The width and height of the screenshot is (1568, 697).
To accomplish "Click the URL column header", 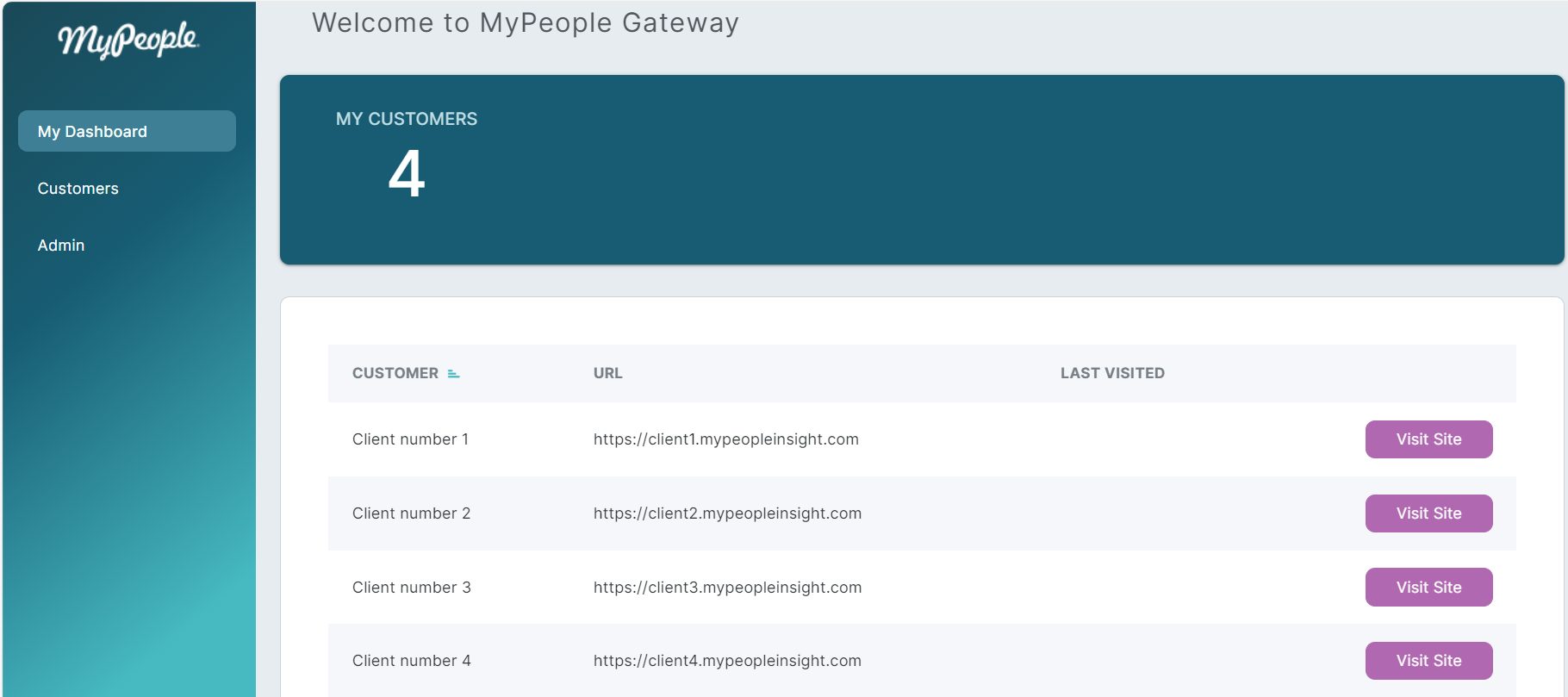I will (608, 373).
